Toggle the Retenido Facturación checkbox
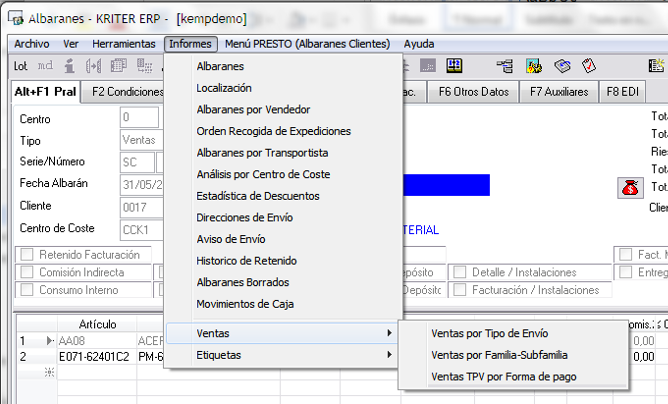Viewport: 668px width, 404px height. [x=27, y=254]
